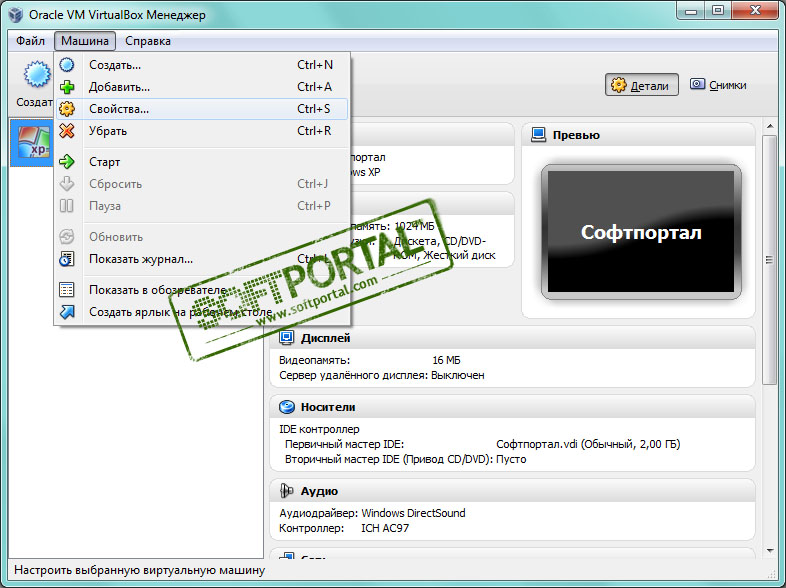786x588 pixels.
Task: Click the vertical scrollbar thumb in details pane
Action: [x=769, y=260]
